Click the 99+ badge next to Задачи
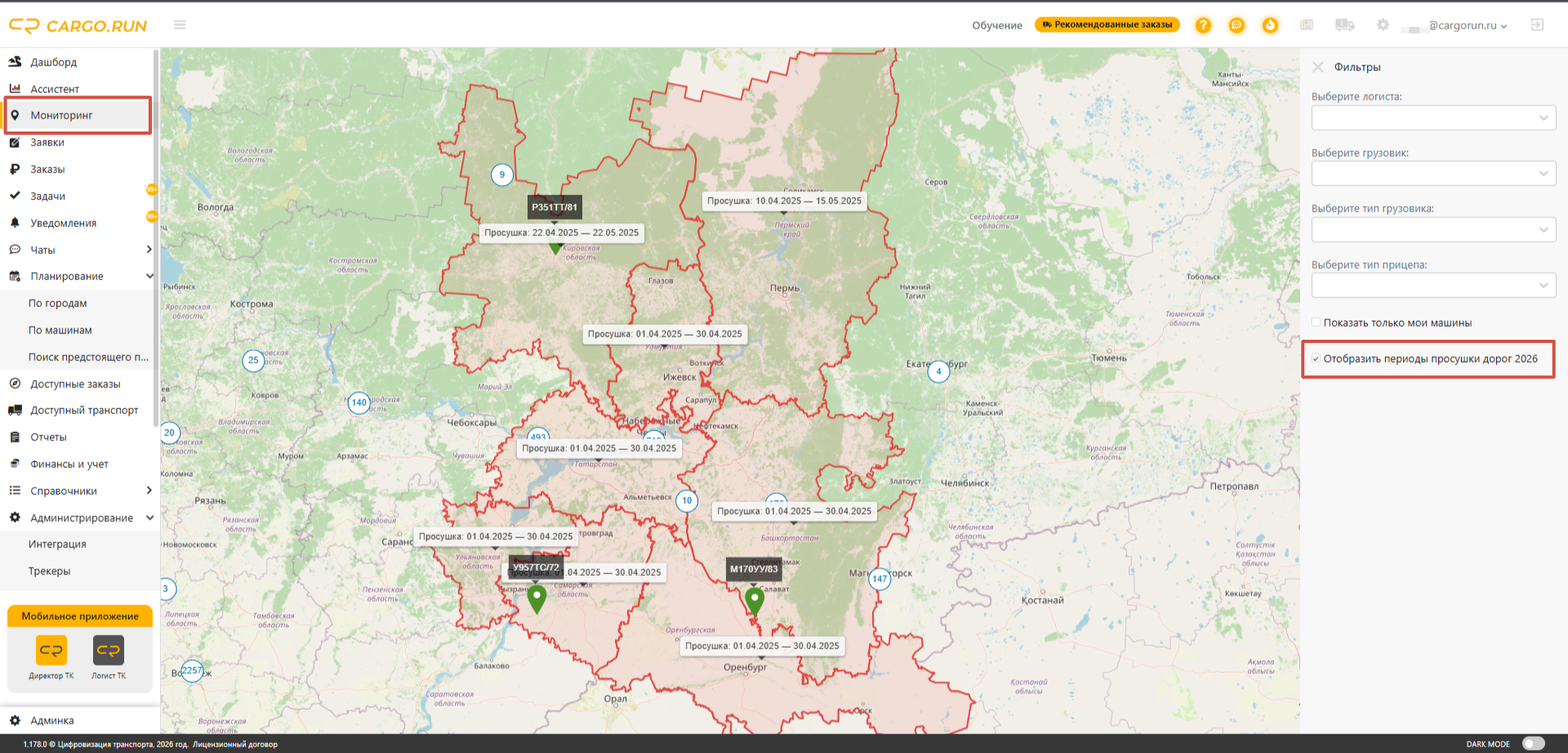1568x753 pixels. pyautogui.click(x=152, y=189)
